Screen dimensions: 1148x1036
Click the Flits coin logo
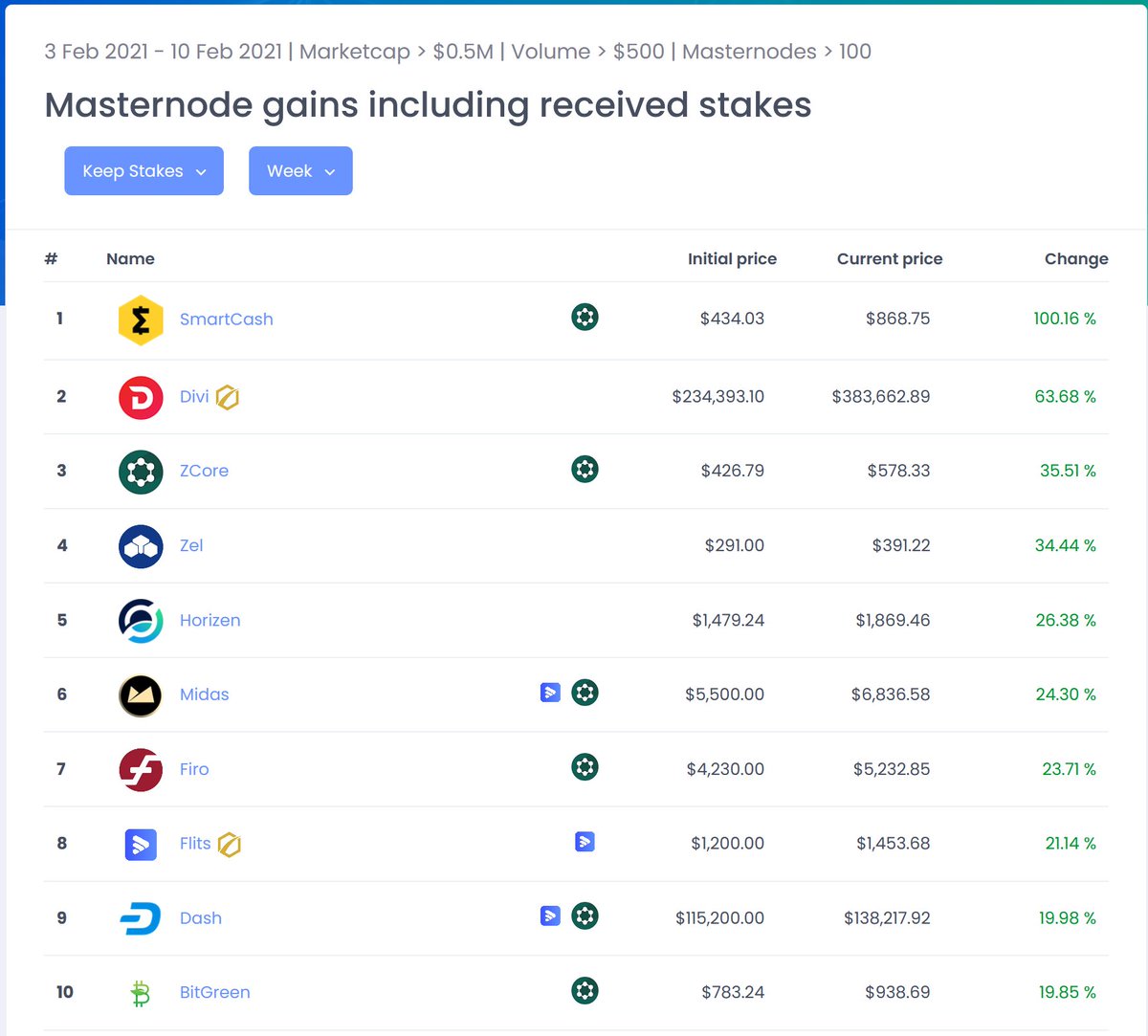coord(141,844)
